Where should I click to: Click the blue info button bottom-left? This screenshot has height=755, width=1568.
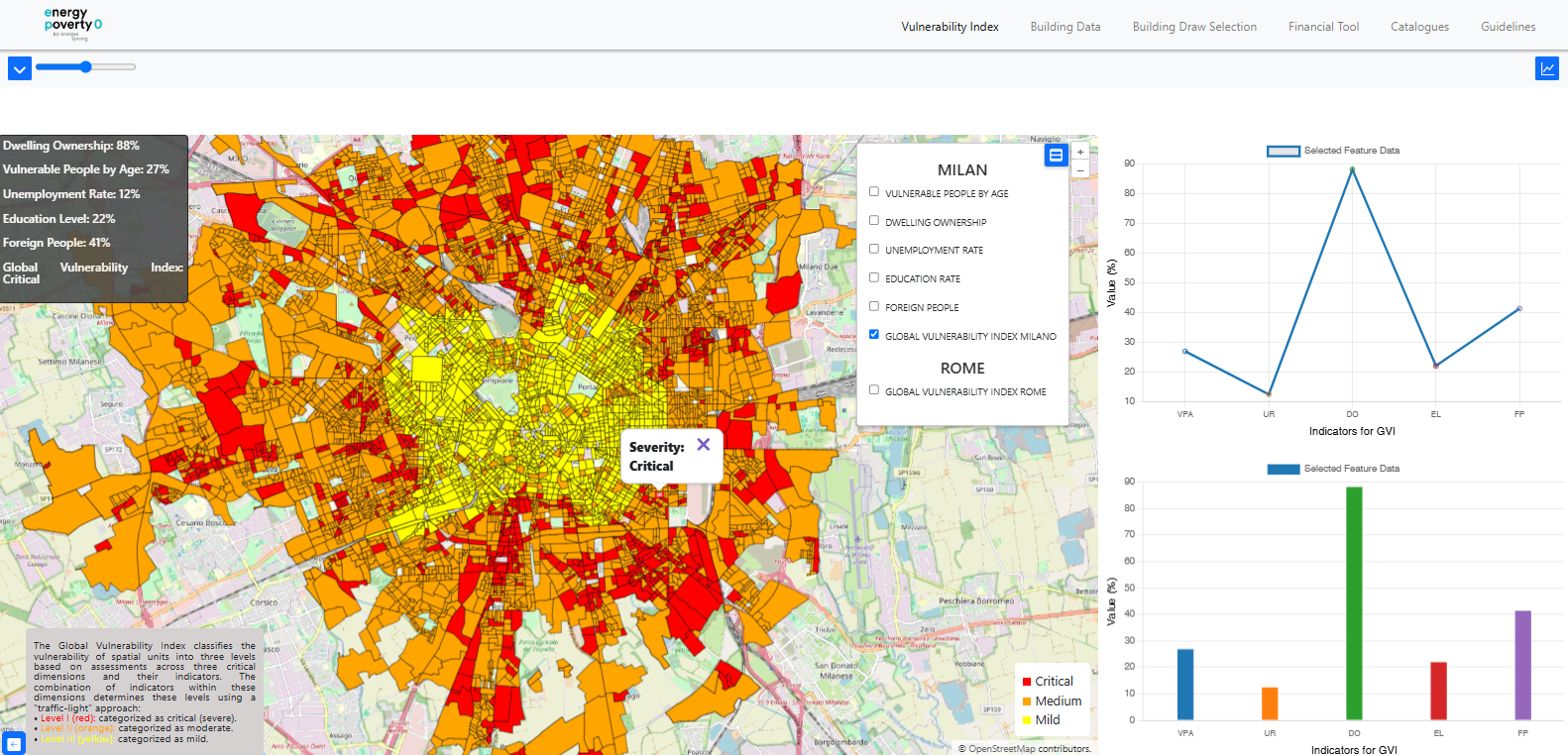[x=14, y=743]
